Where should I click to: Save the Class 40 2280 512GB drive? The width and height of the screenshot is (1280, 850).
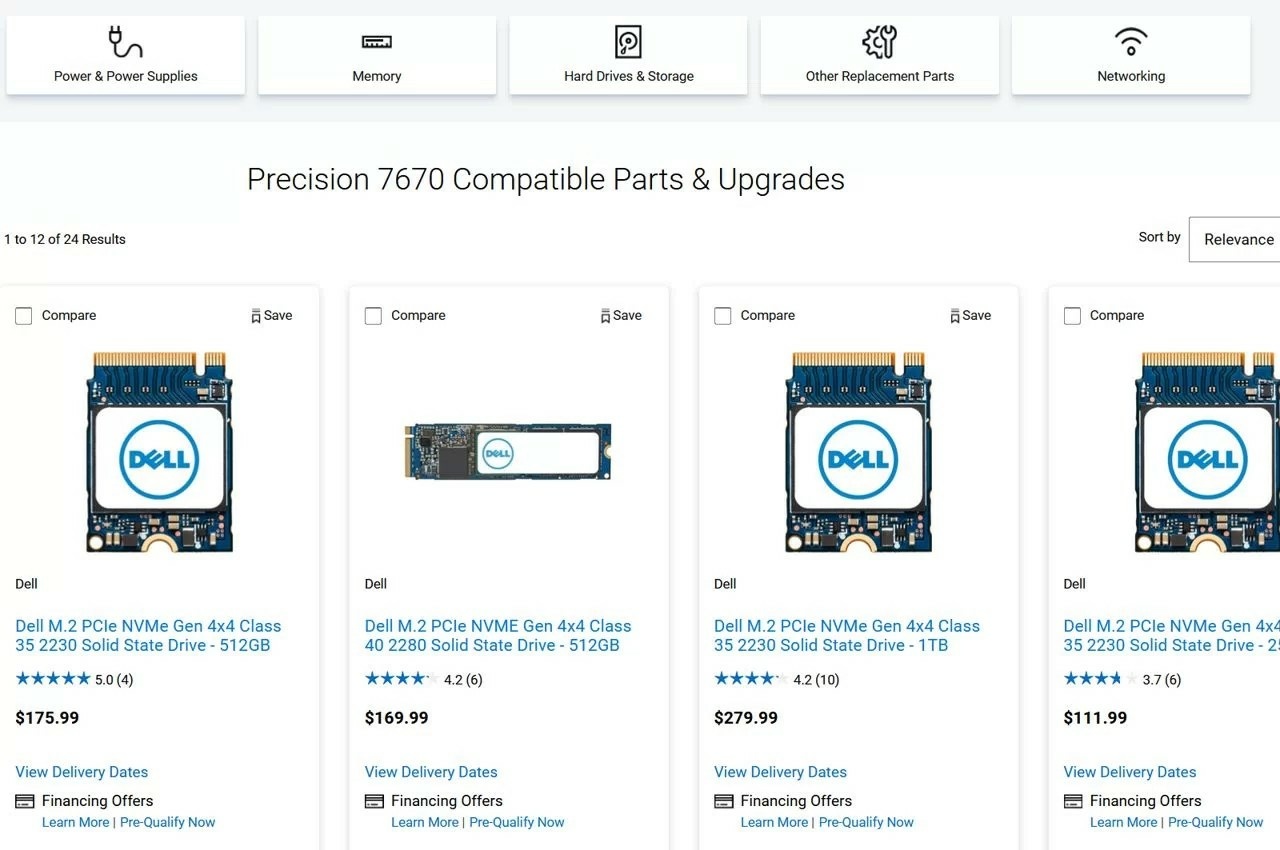(x=621, y=316)
